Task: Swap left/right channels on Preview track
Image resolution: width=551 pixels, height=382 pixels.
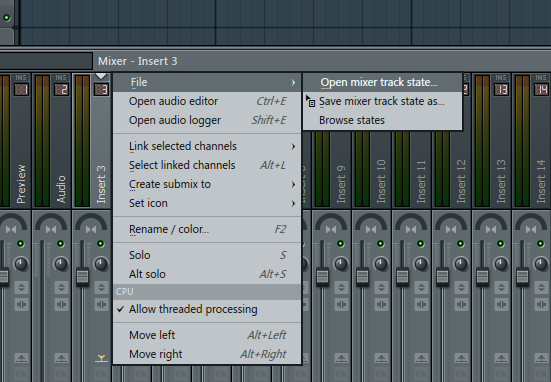Action: point(21,304)
